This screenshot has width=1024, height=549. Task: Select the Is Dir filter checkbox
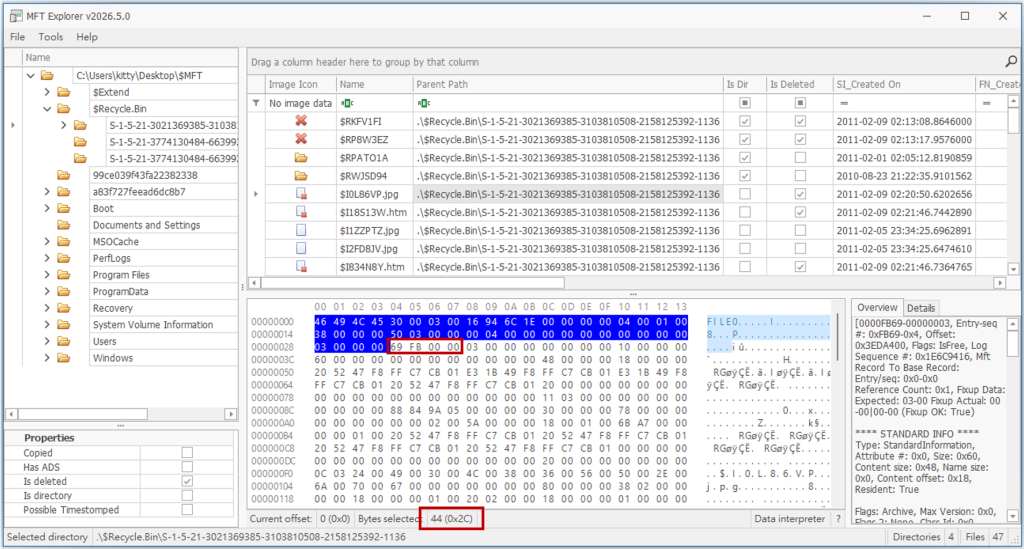(x=744, y=103)
